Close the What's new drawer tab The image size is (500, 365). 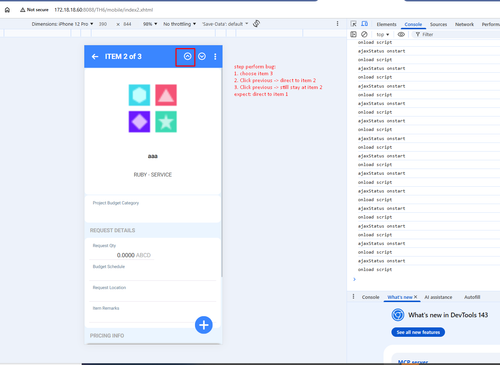pyautogui.click(x=416, y=297)
